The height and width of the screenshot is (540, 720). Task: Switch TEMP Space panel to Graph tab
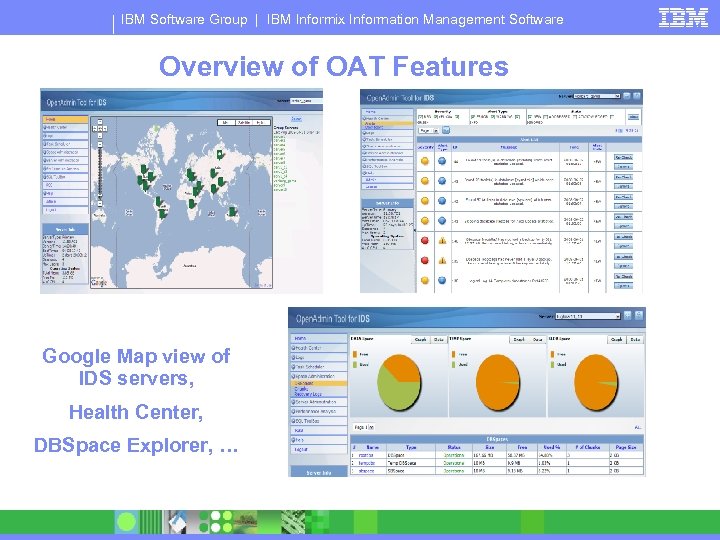point(519,339)
